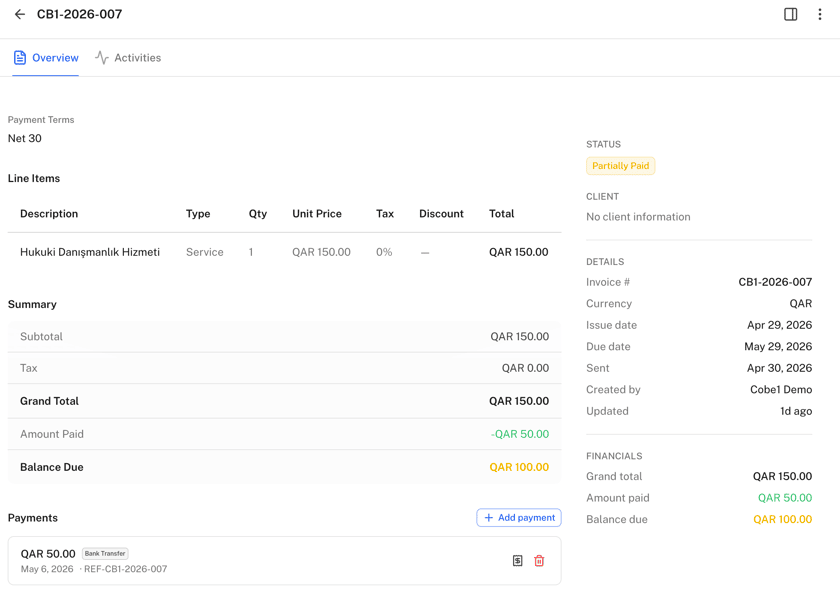Select the Invoice # value CB1-2026-007 in details
This screenshot has height=596, width=840.
775,282
